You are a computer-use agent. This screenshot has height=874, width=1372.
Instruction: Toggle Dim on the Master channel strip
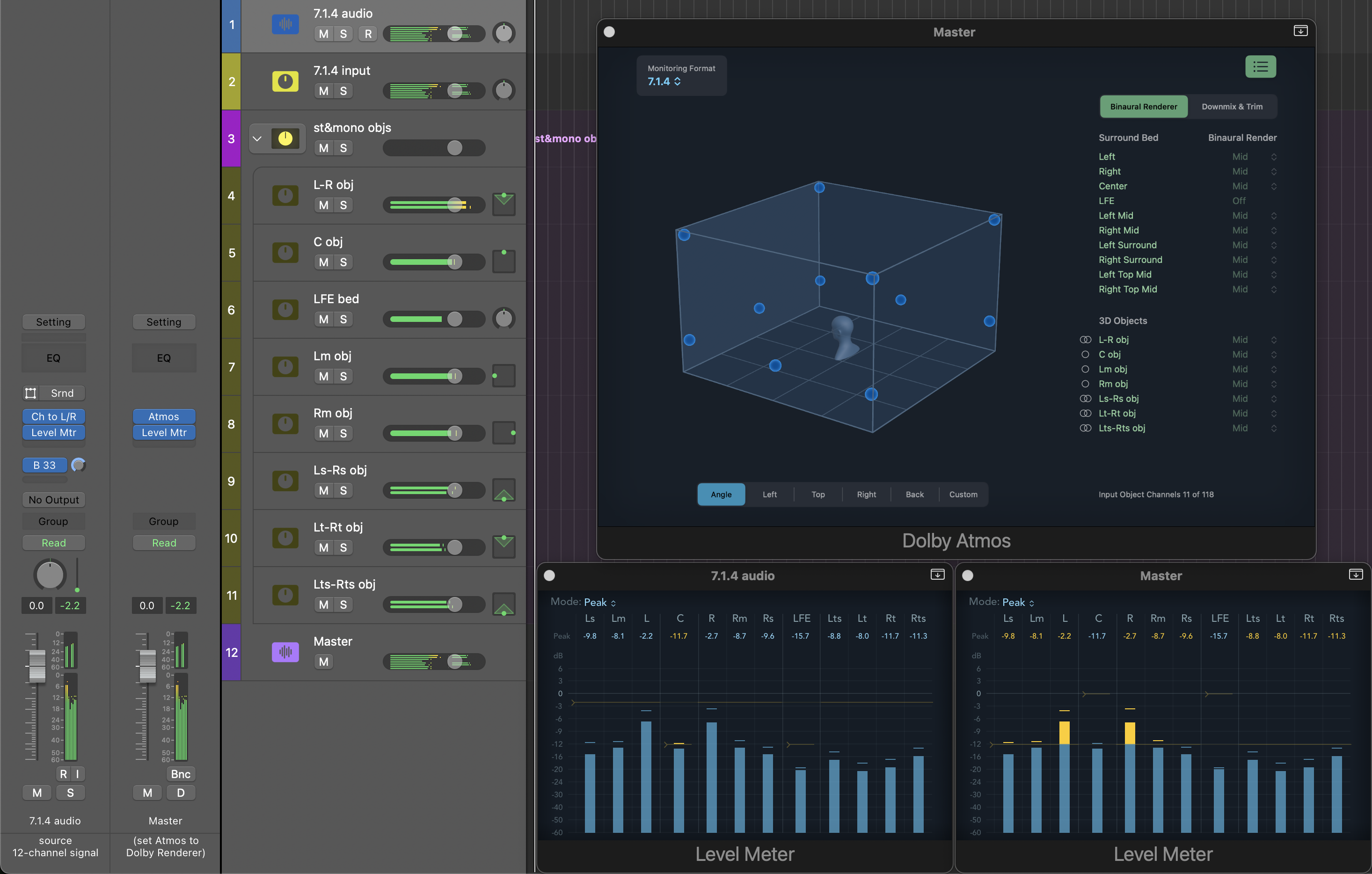pos(181,793)
